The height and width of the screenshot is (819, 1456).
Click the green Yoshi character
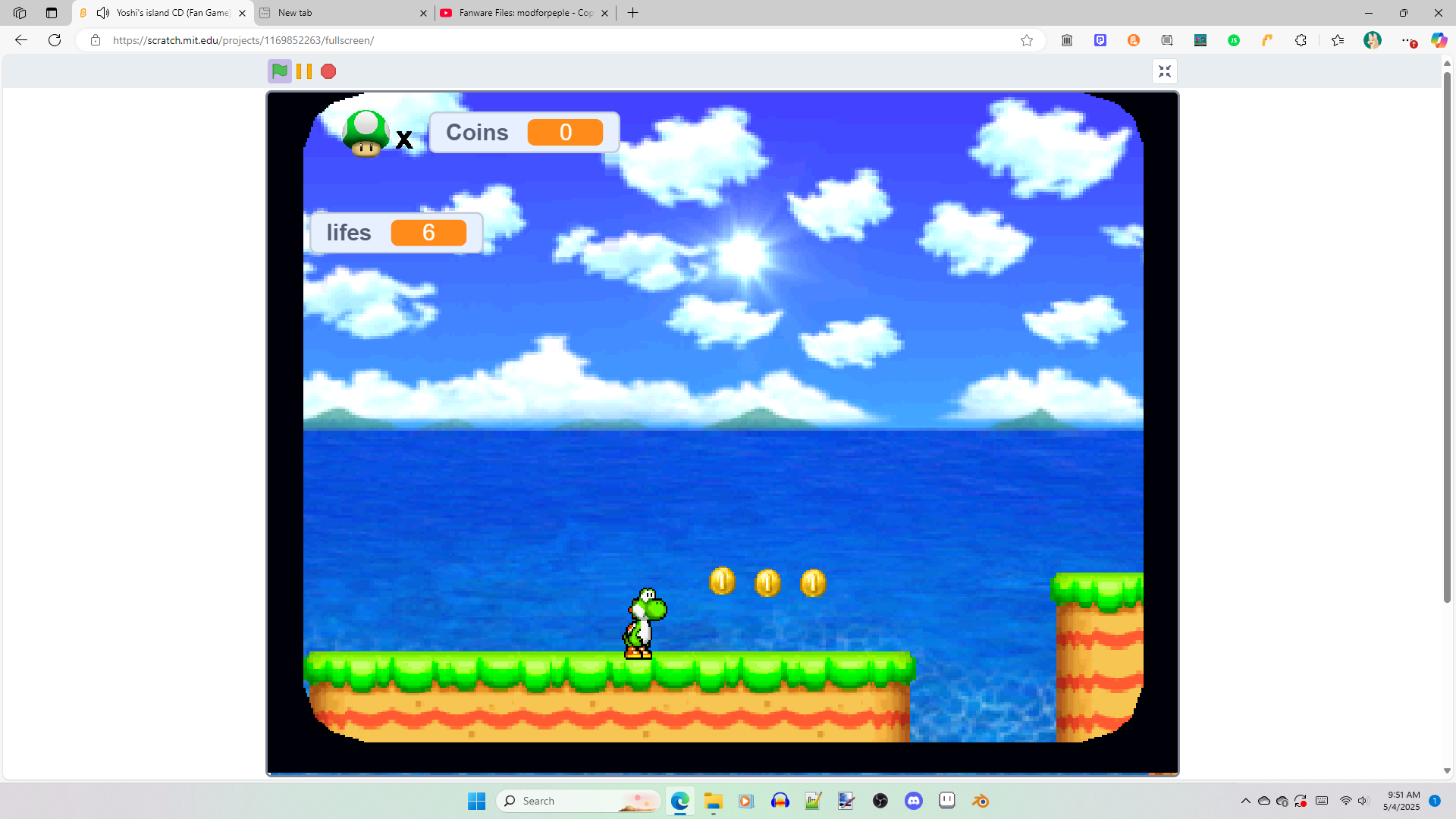click(644, 623)
